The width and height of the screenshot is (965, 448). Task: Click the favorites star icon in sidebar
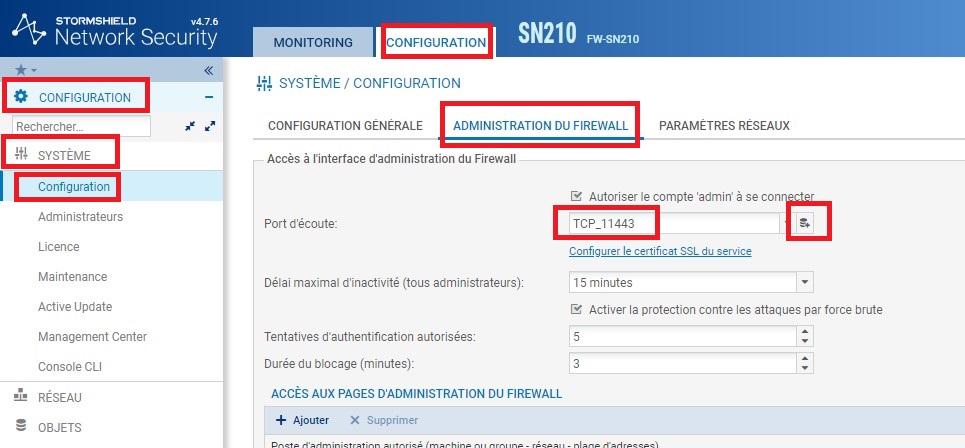(21, 70)
